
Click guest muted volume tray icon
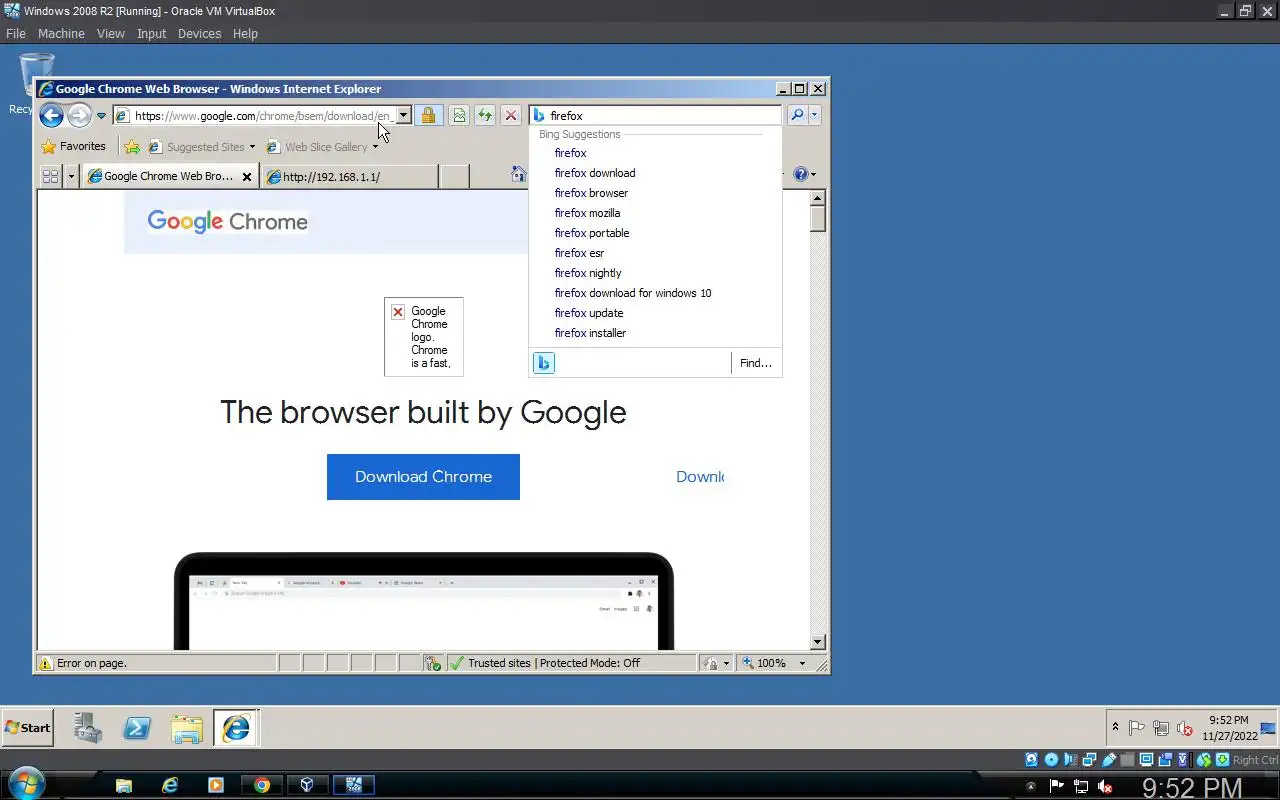[x=1185, y=728]
